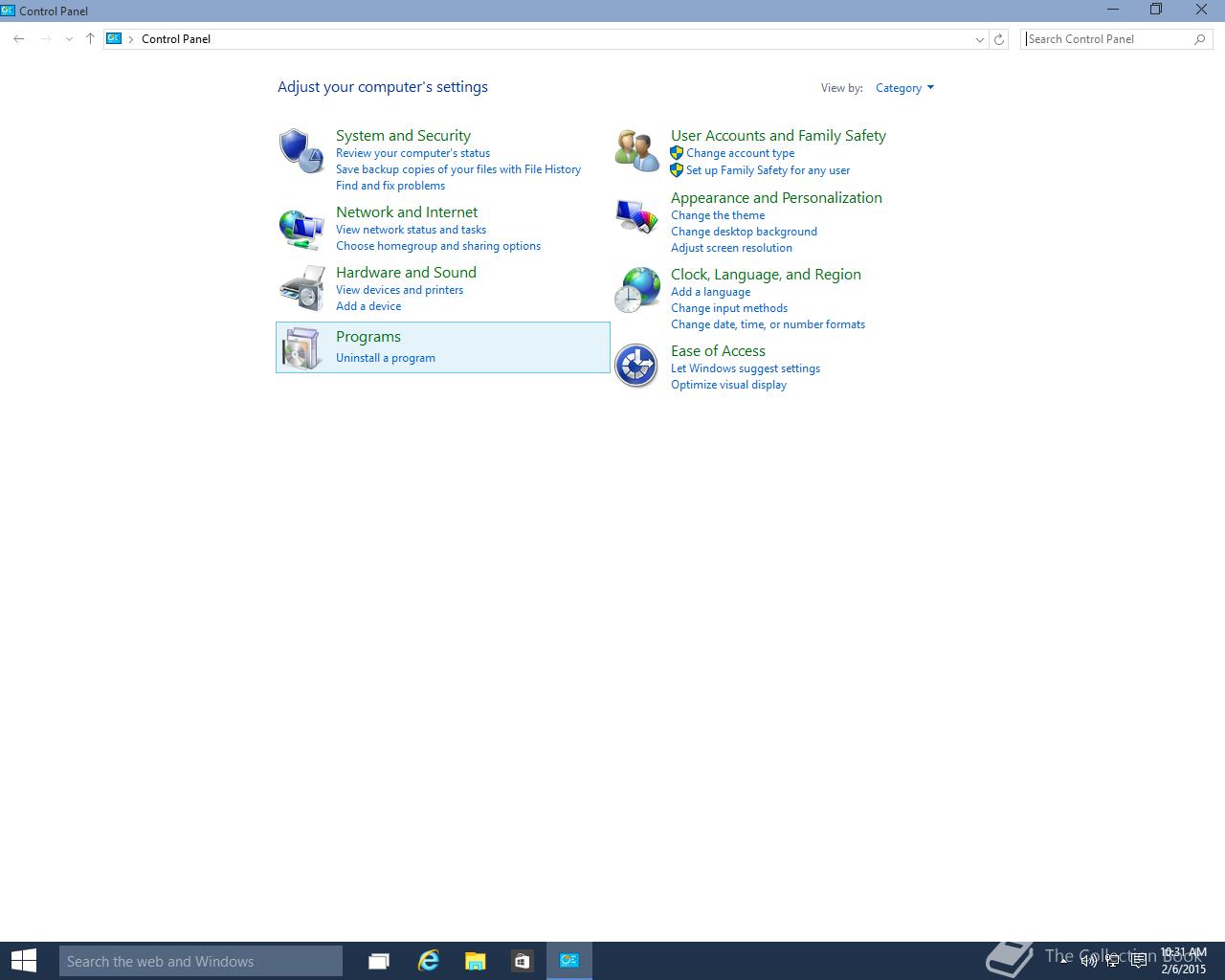
Task: Launch Internet Explorer from the taskbar
Action: [x=428, y=961]
